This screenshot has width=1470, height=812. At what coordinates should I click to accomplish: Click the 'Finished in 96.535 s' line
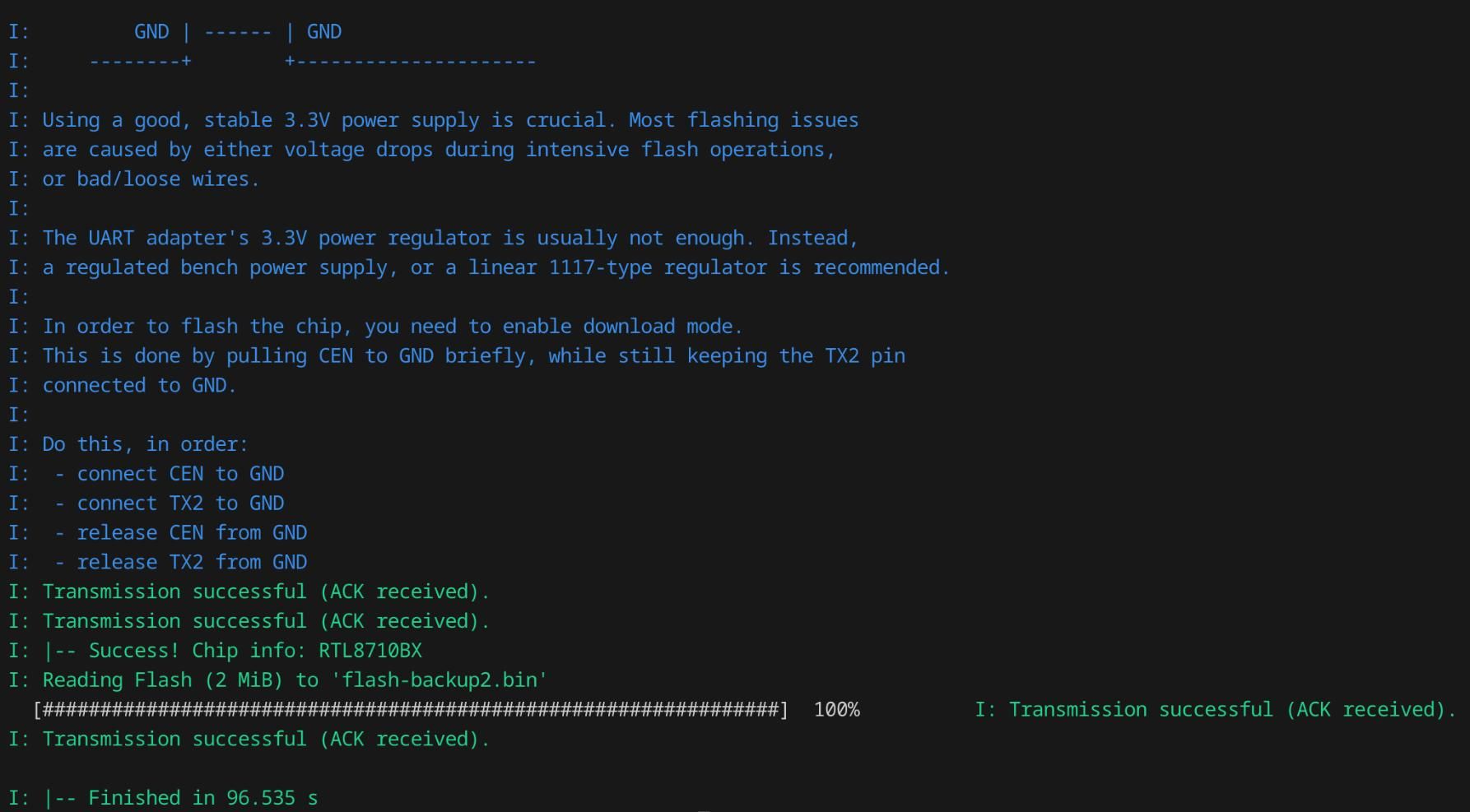[202, 798]
